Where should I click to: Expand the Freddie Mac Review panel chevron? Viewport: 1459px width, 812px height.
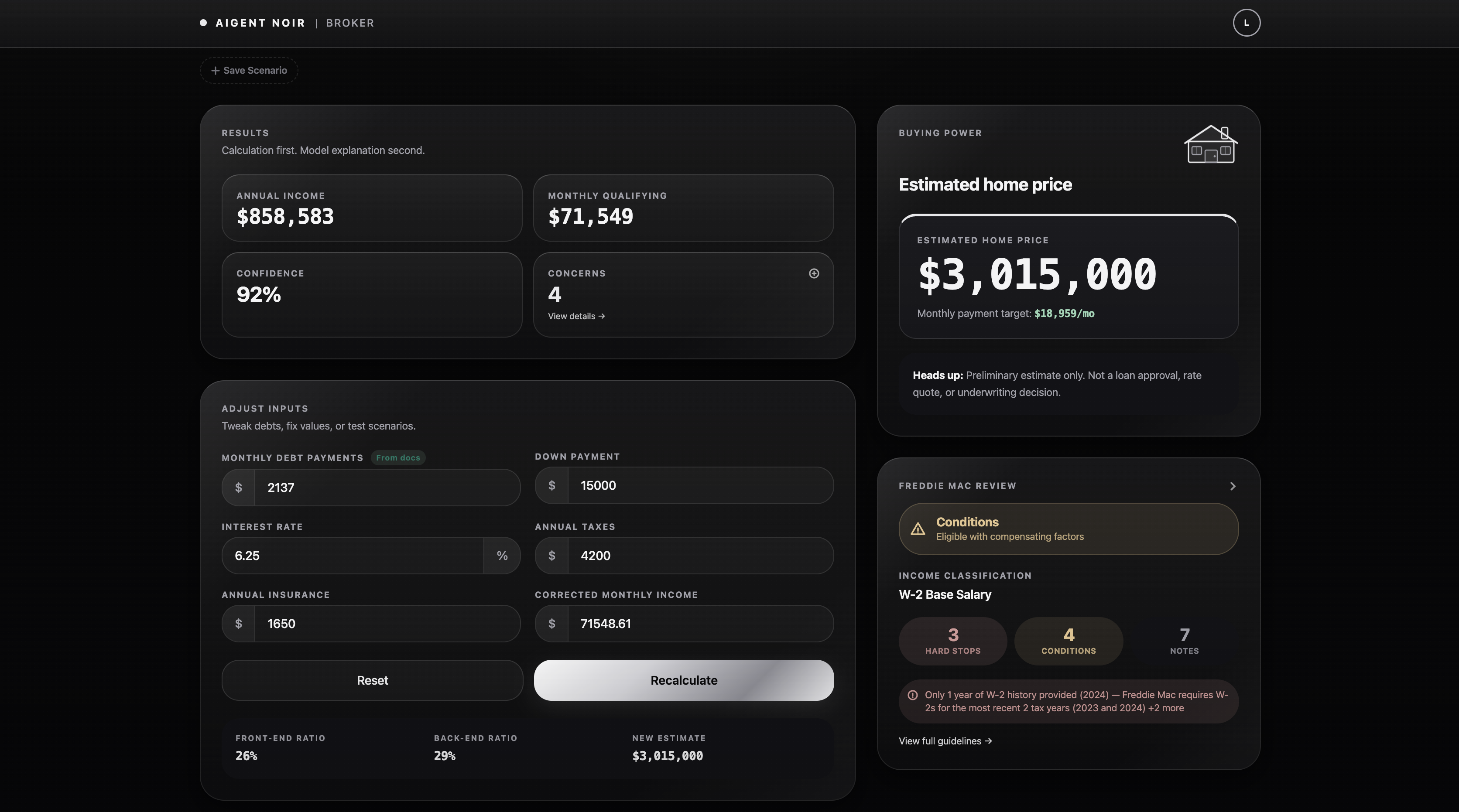click(1233, 486)
